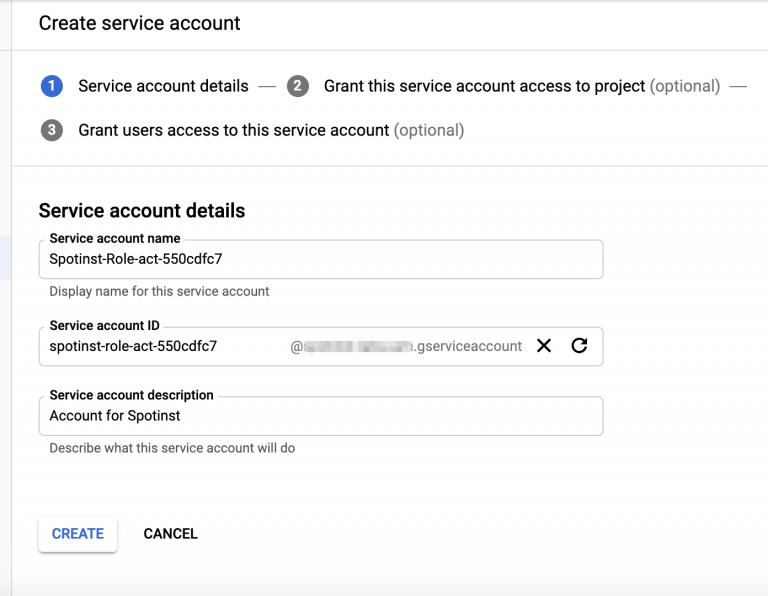
Task: Focus the Service account name field
Action: tap(320, 259)
